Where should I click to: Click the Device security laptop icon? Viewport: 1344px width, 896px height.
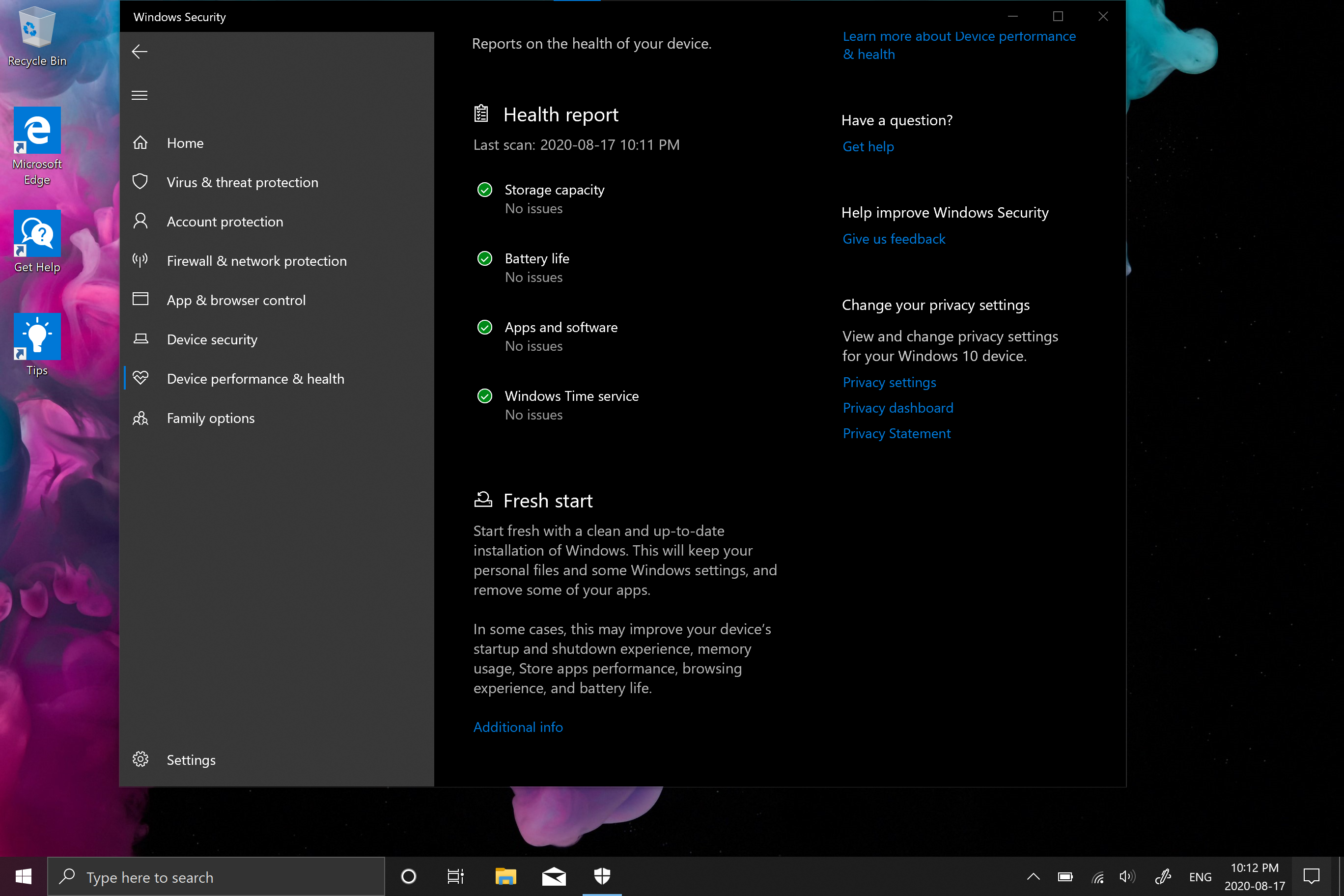140,339
